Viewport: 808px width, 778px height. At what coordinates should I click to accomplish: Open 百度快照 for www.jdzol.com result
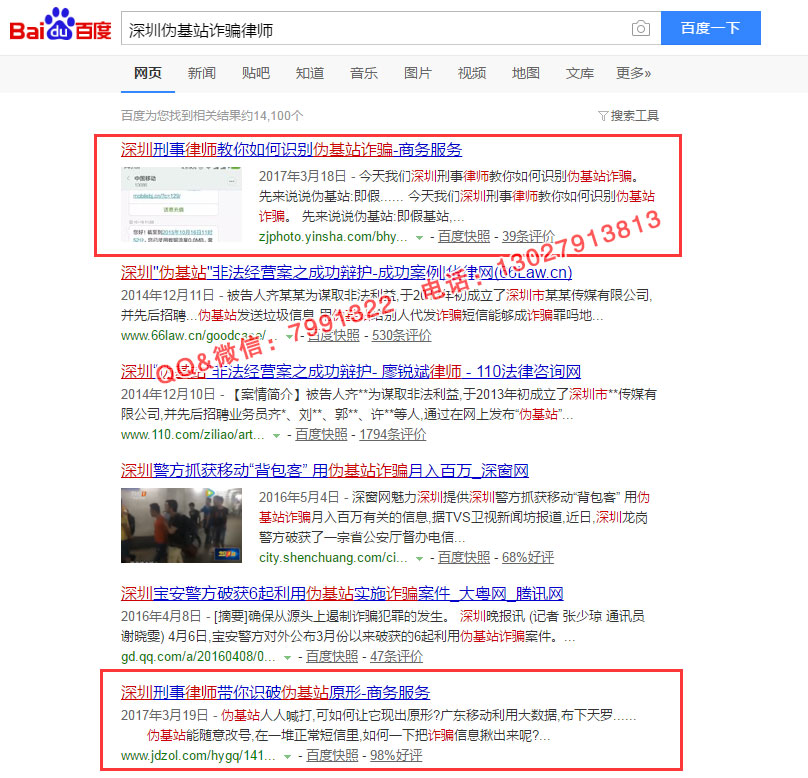[x=332, y=755]
